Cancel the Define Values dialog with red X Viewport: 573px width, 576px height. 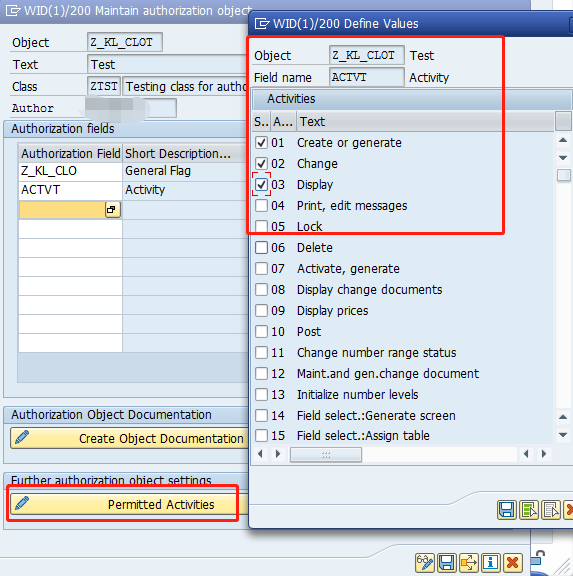point(569,510)
